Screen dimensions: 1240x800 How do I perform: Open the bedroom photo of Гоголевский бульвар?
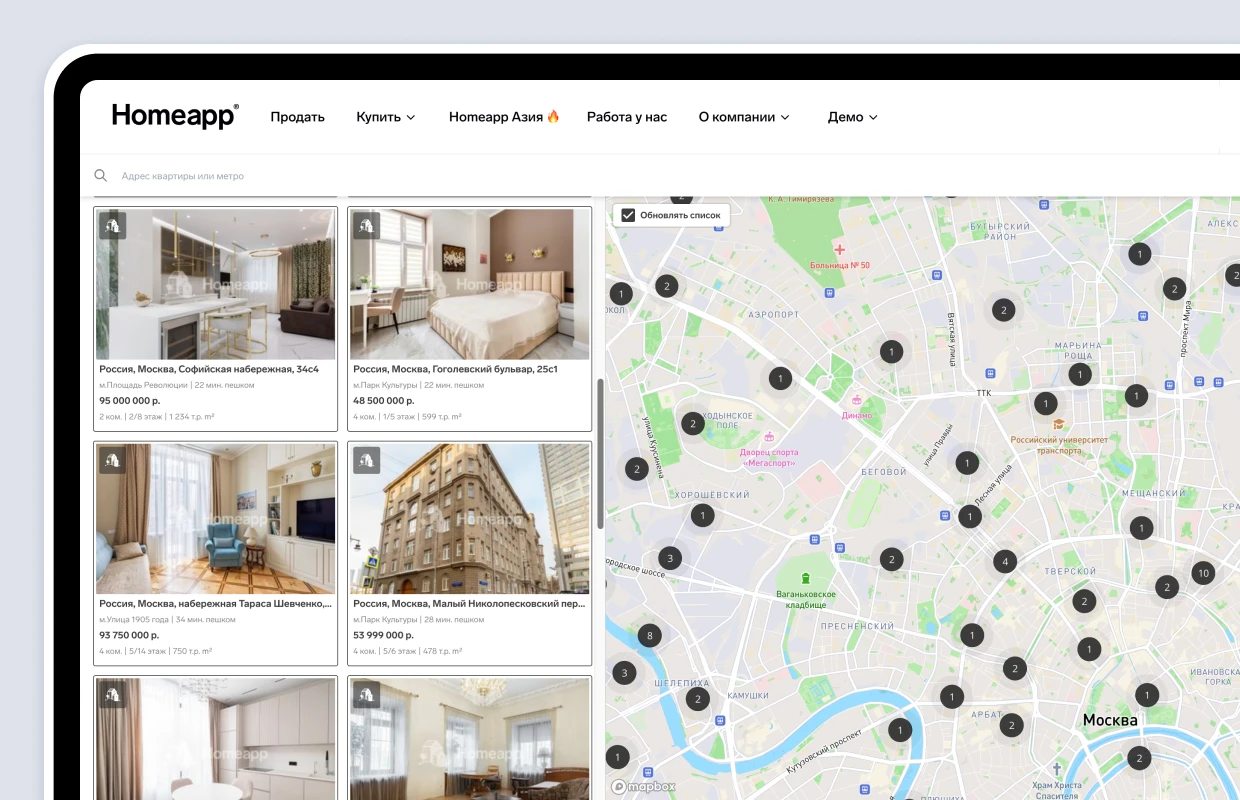click(469, 284)
